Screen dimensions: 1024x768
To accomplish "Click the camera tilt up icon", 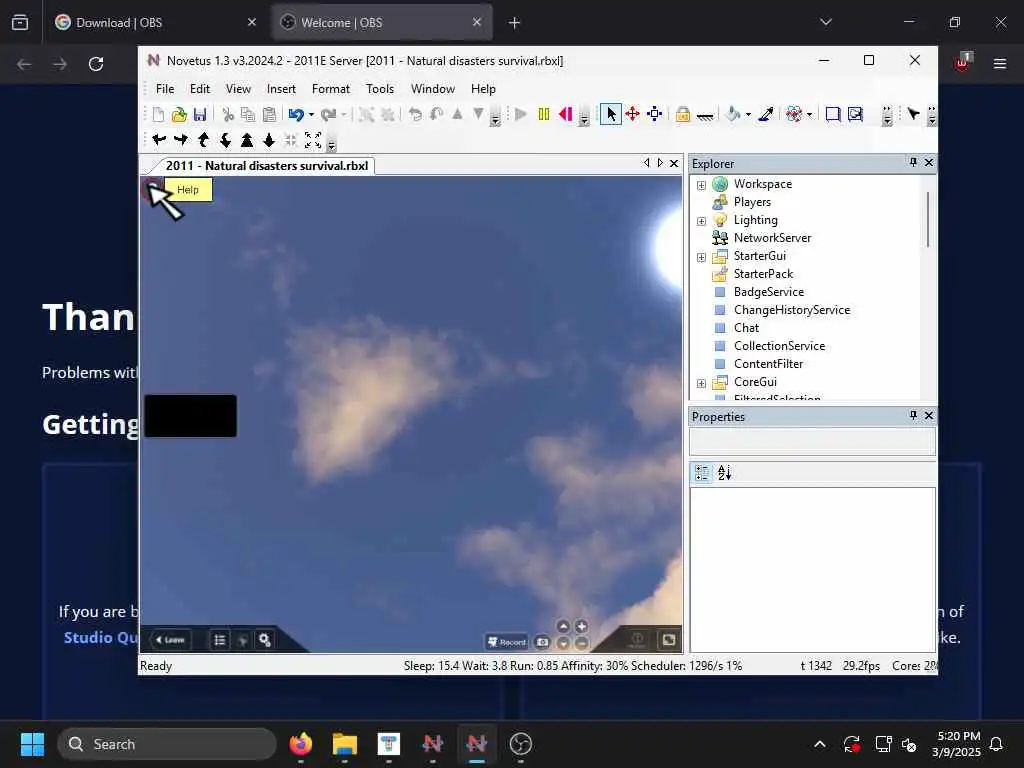I will pyautogui.click(x=203, y=140).
